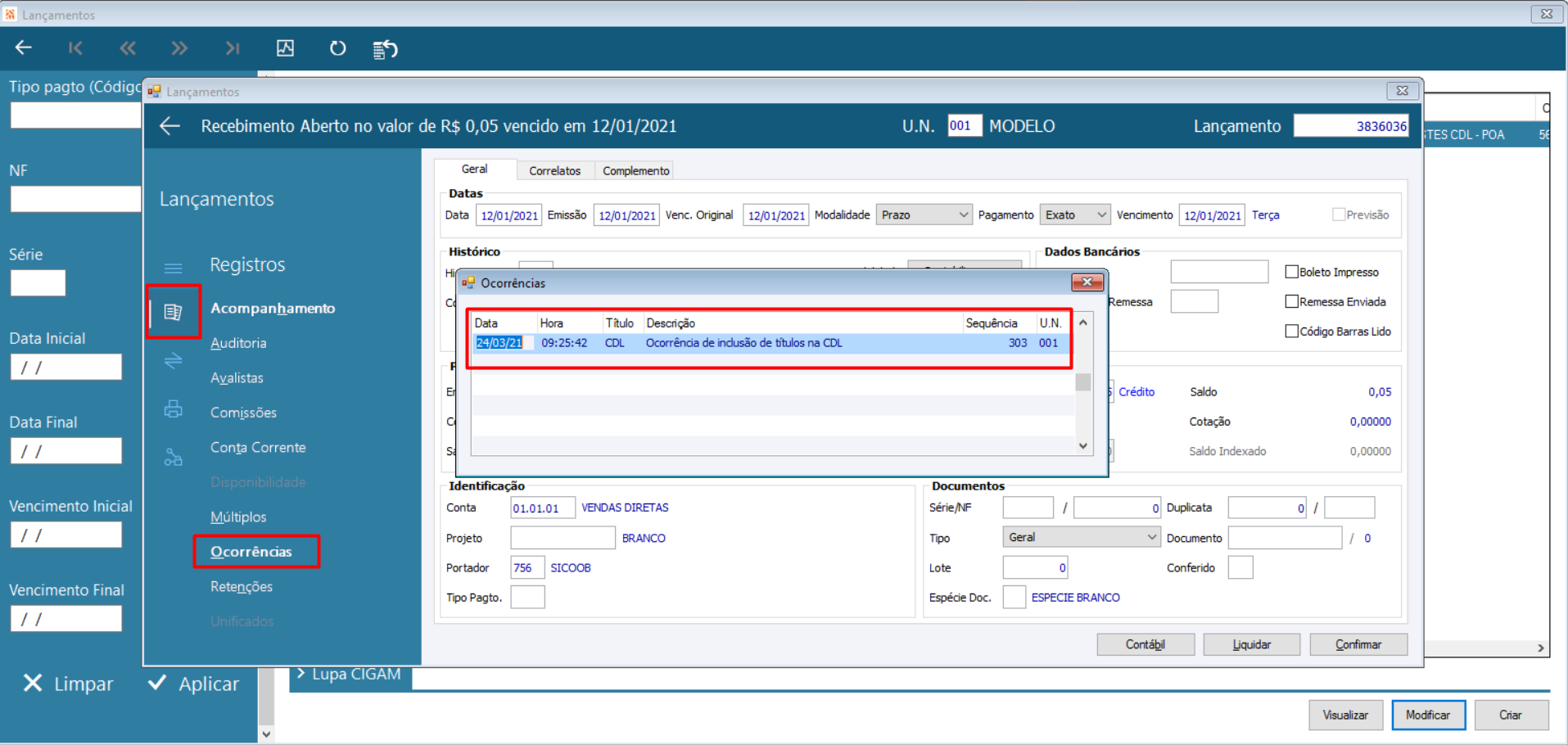1568x745 pixels.
Task: Click the Conta field 01.01.01
Action: pos(543,508)
